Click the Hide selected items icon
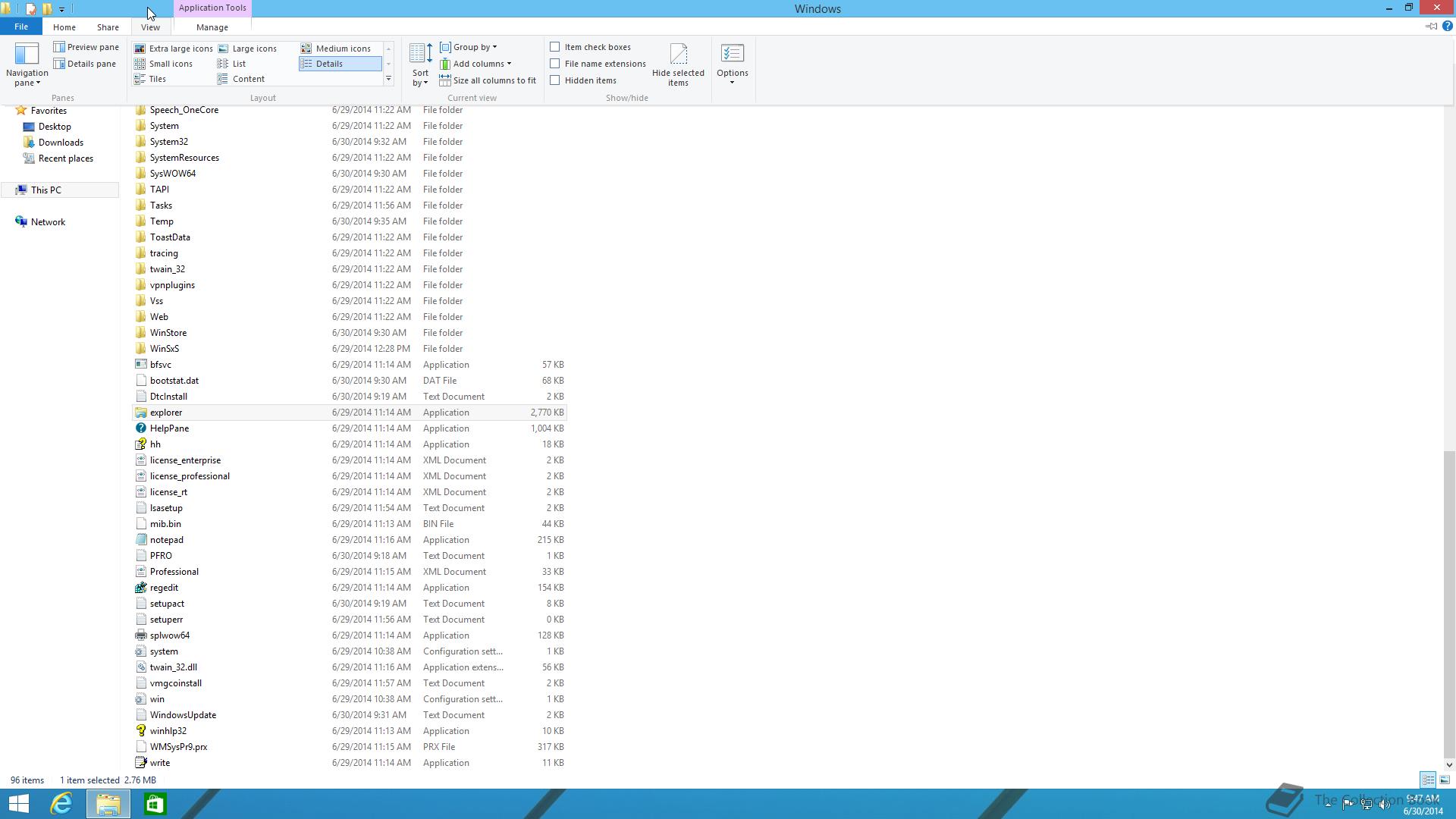 point(679,53)
